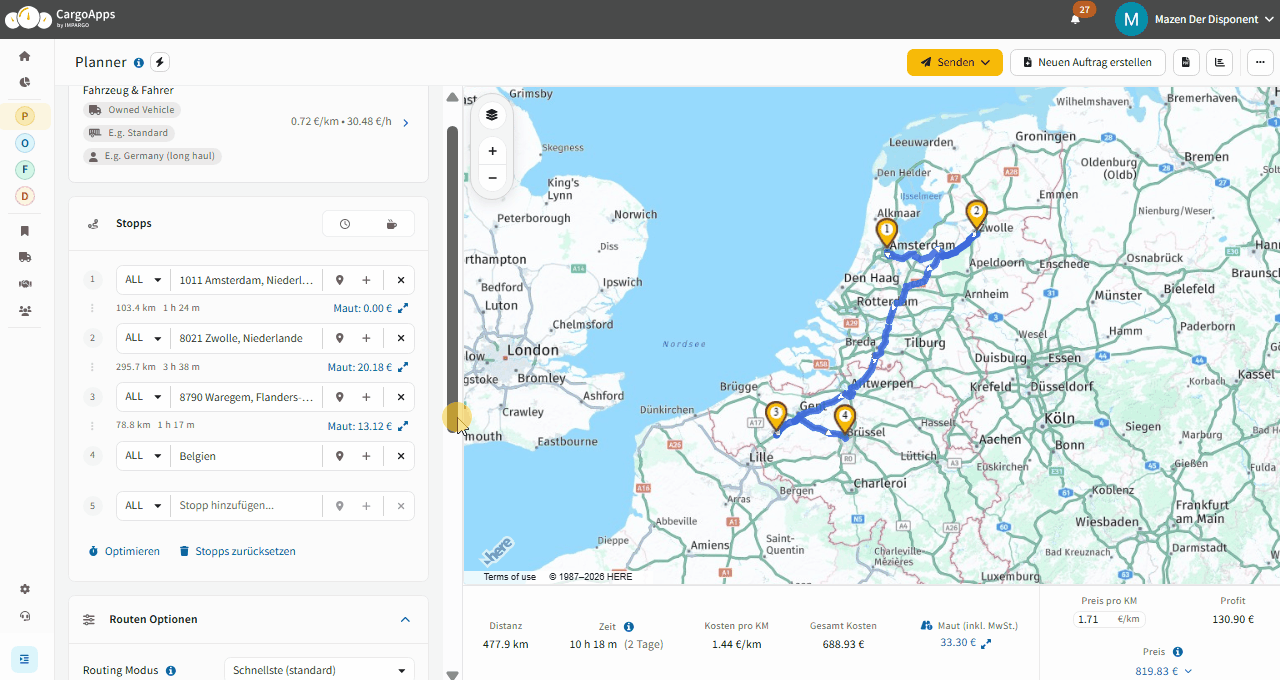
Task: Focus the Preis pro KM input field
Action: (x=1094, y=619)
